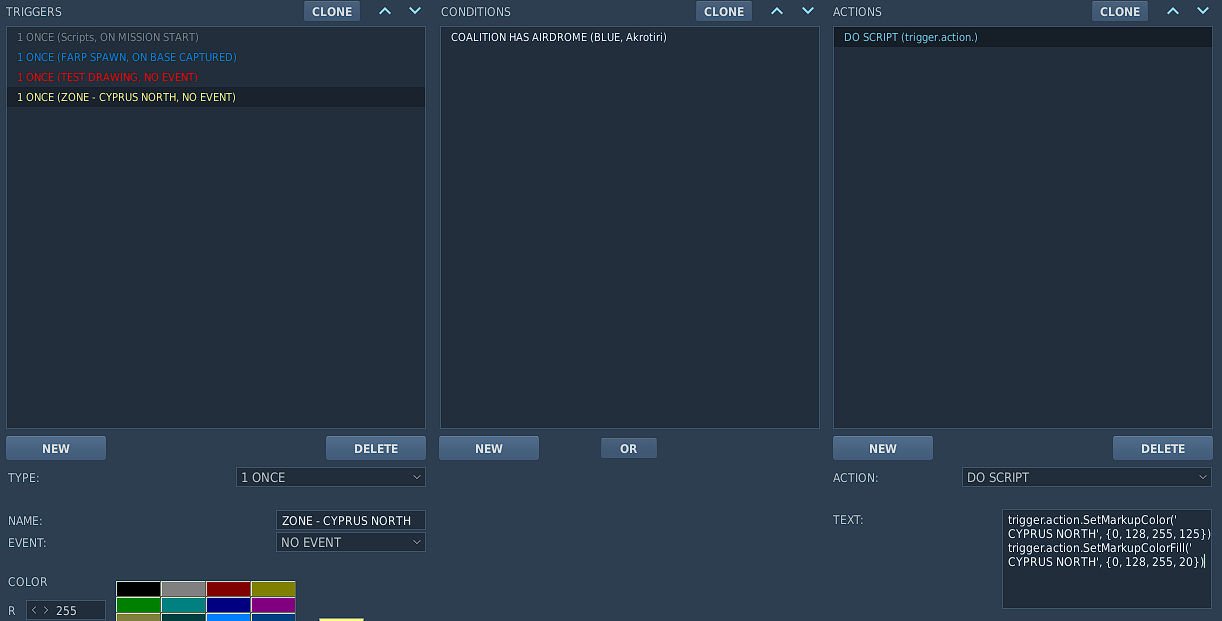Delete the selected trigger
Viewport: 1222px width, 621px height.
point(376,448)
